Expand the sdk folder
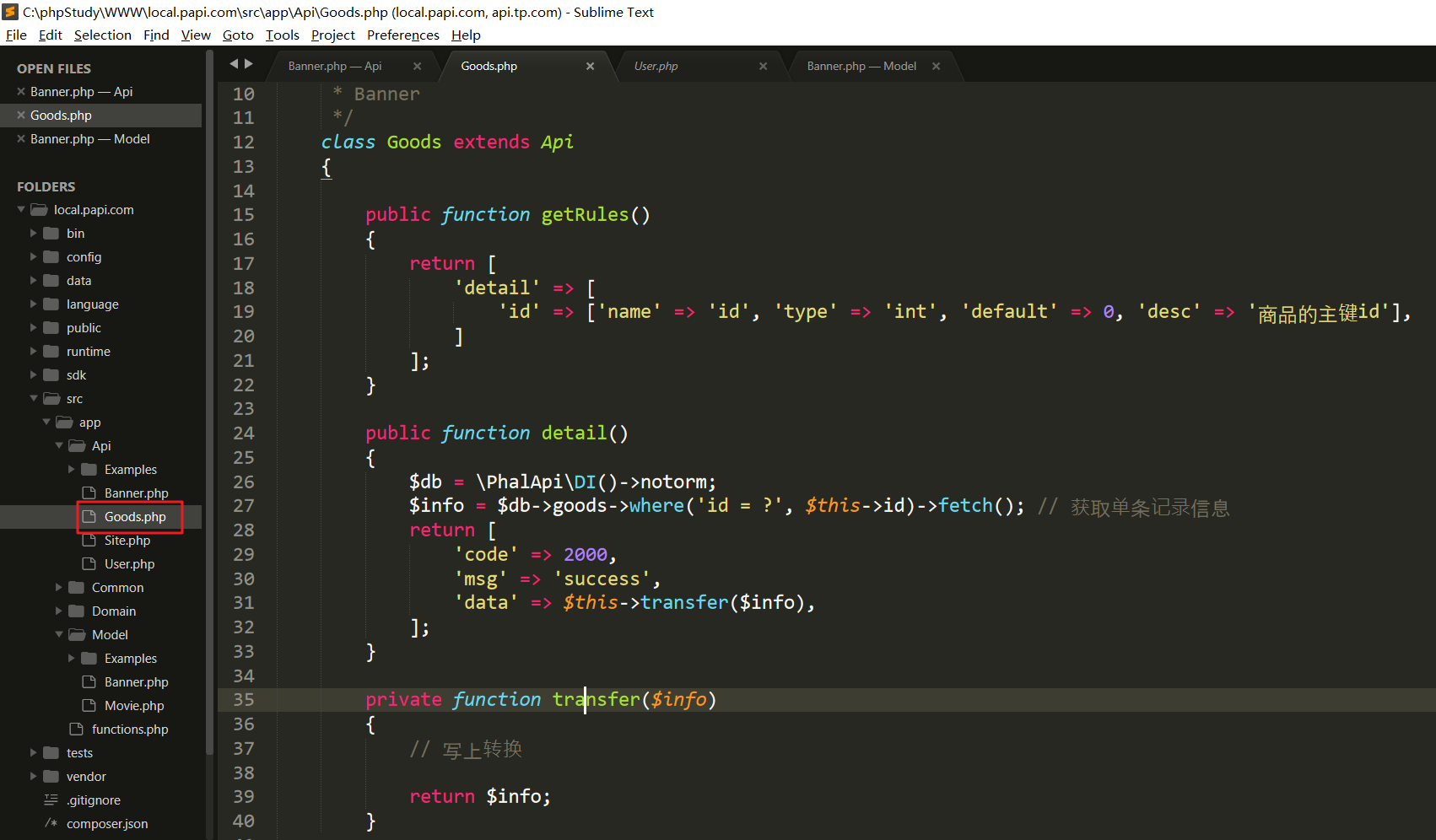The width and height of the screenshot is (1436, 840). [x=34, y=374]
